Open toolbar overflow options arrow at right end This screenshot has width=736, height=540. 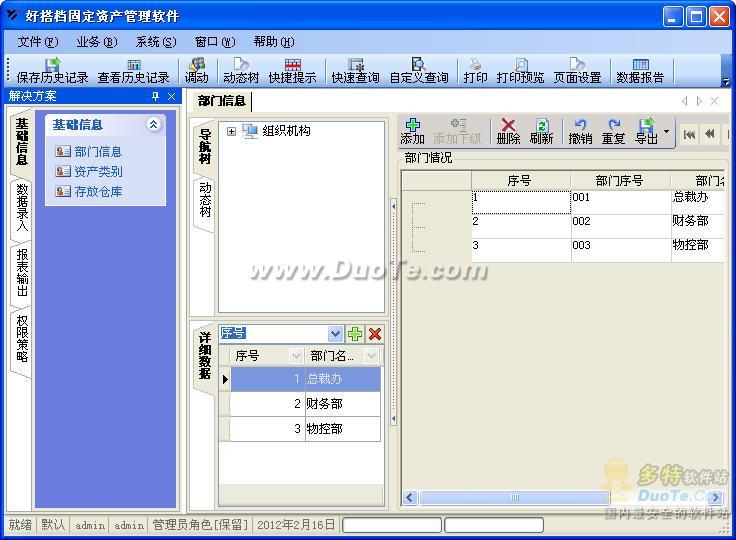[726, 81]
